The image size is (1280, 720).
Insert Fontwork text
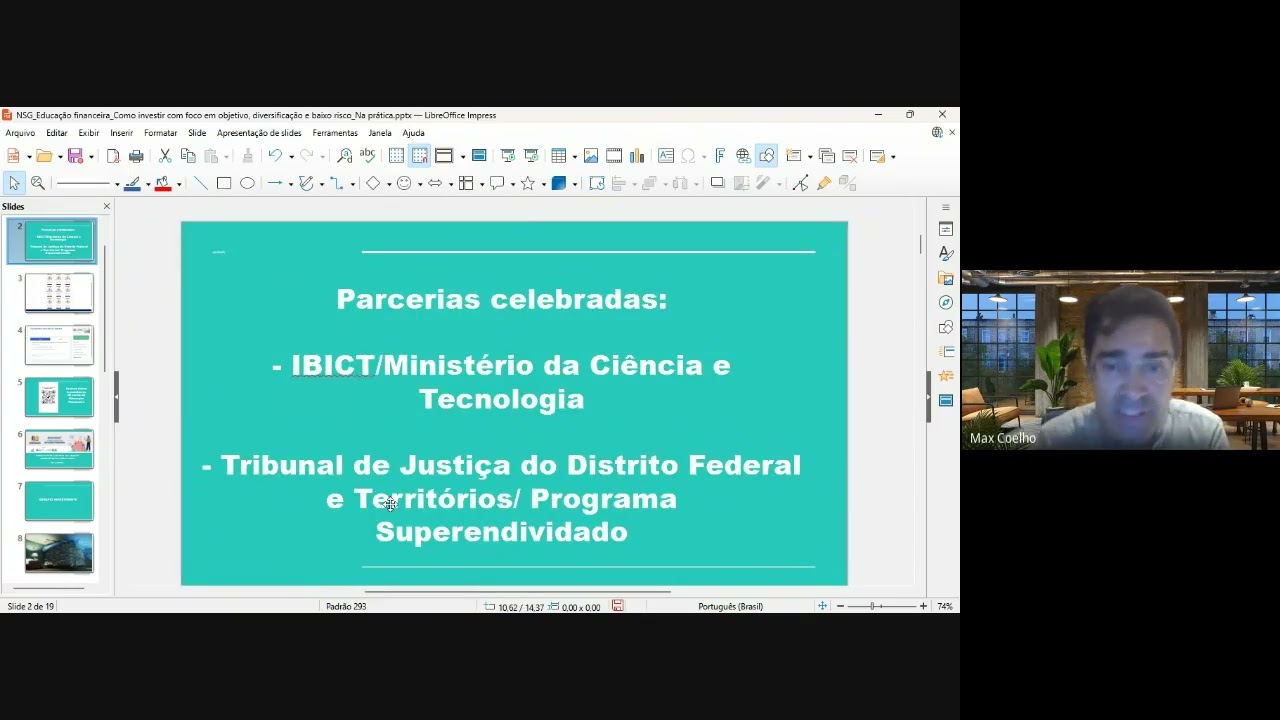[x=719, y=156]
